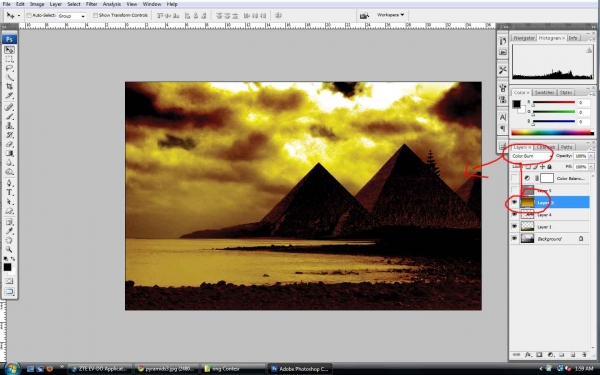Switch to the Paths tab
600x375 pixels.
(566, 147)
